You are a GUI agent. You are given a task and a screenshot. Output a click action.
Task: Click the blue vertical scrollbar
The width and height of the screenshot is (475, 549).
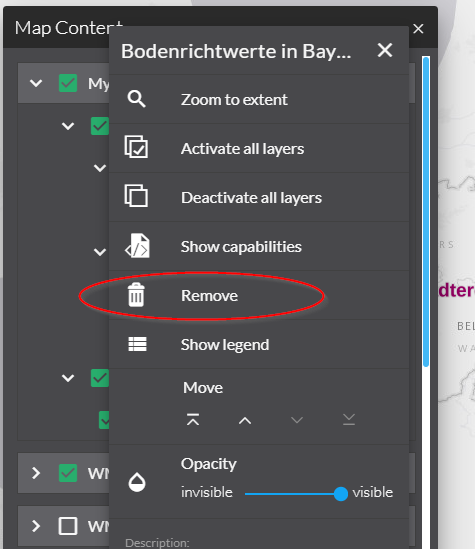pos(426,212)
